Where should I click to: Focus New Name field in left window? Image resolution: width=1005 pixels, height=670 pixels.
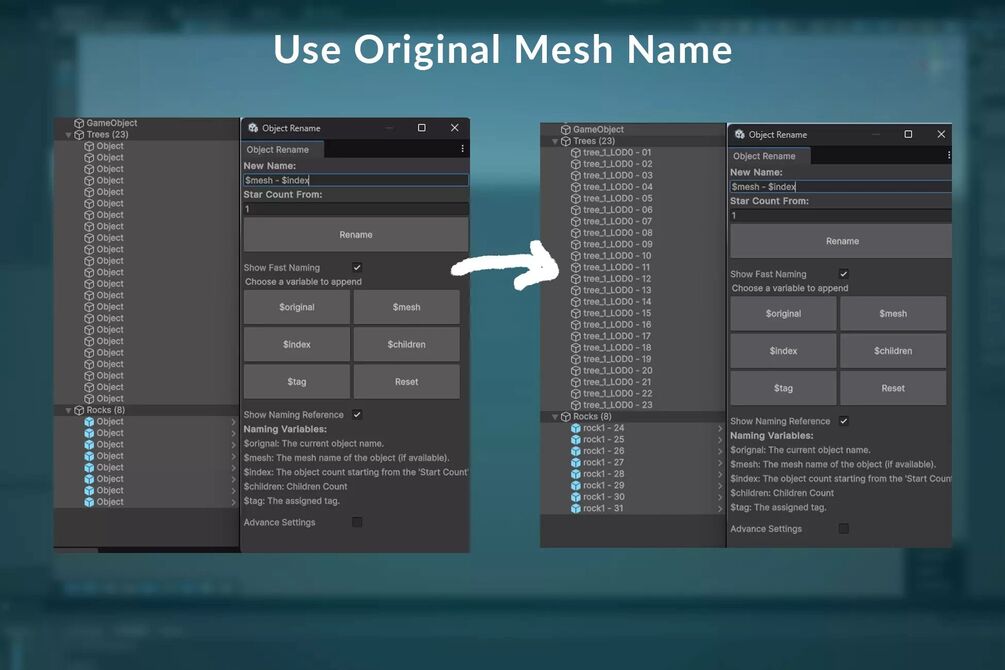click(356, 180)
